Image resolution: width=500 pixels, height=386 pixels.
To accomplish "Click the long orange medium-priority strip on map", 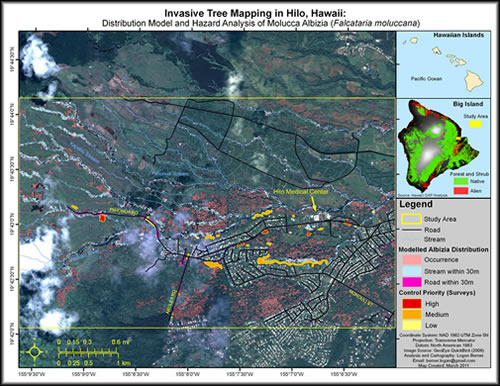I will [x=293, y=261].
